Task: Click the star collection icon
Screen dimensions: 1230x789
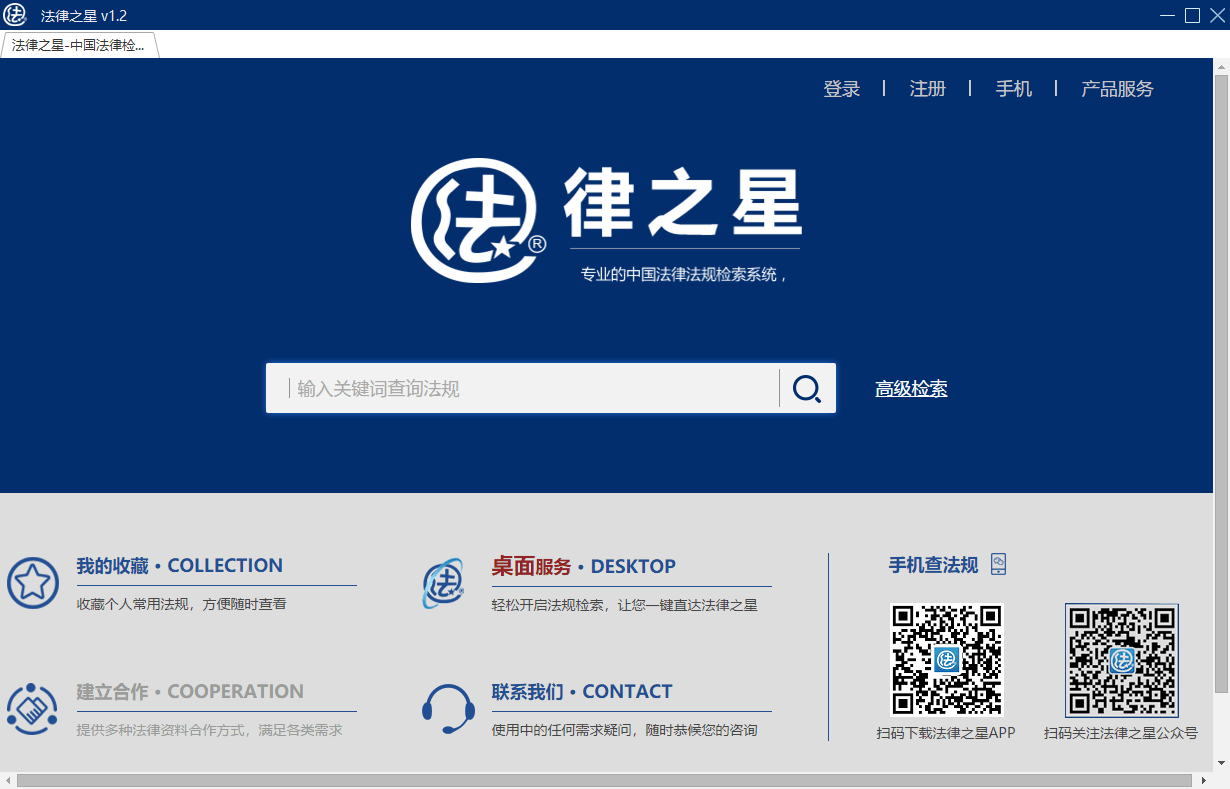Action: point(33,583)
